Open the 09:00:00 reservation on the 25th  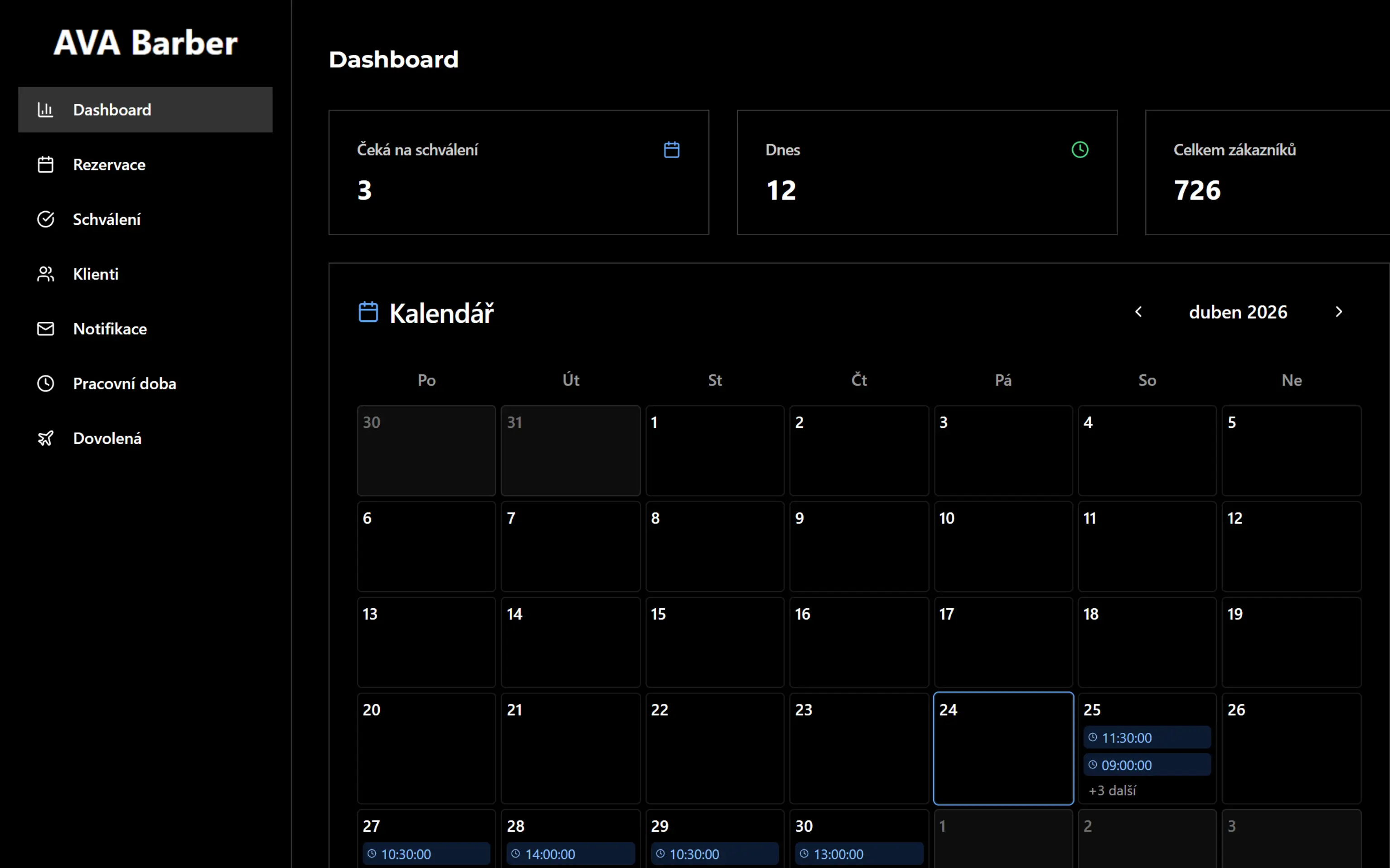pyautogui.click(x=1147, y=765)
